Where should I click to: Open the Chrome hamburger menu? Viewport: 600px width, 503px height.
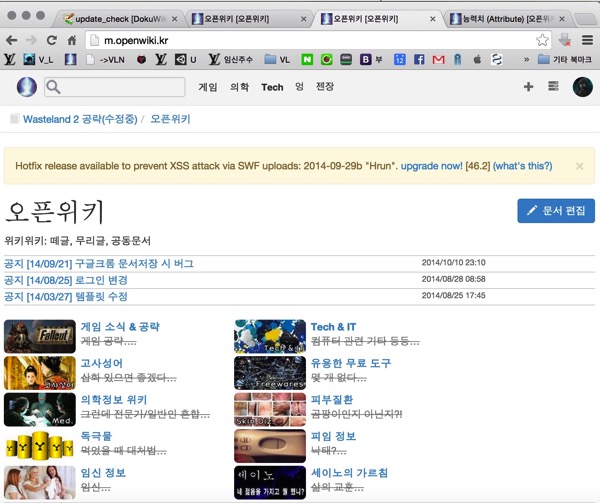pyautogui.click(x=587, y=40)
